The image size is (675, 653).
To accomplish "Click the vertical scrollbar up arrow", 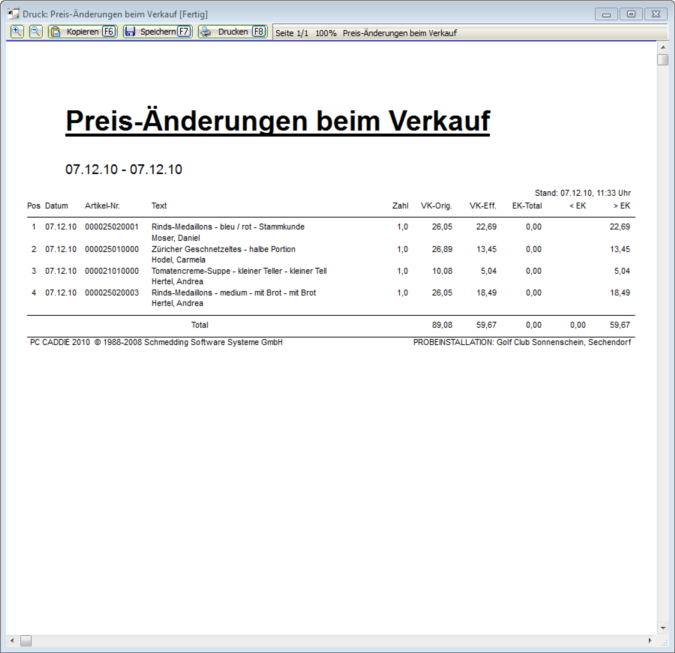I will click(x=663, y=47).
